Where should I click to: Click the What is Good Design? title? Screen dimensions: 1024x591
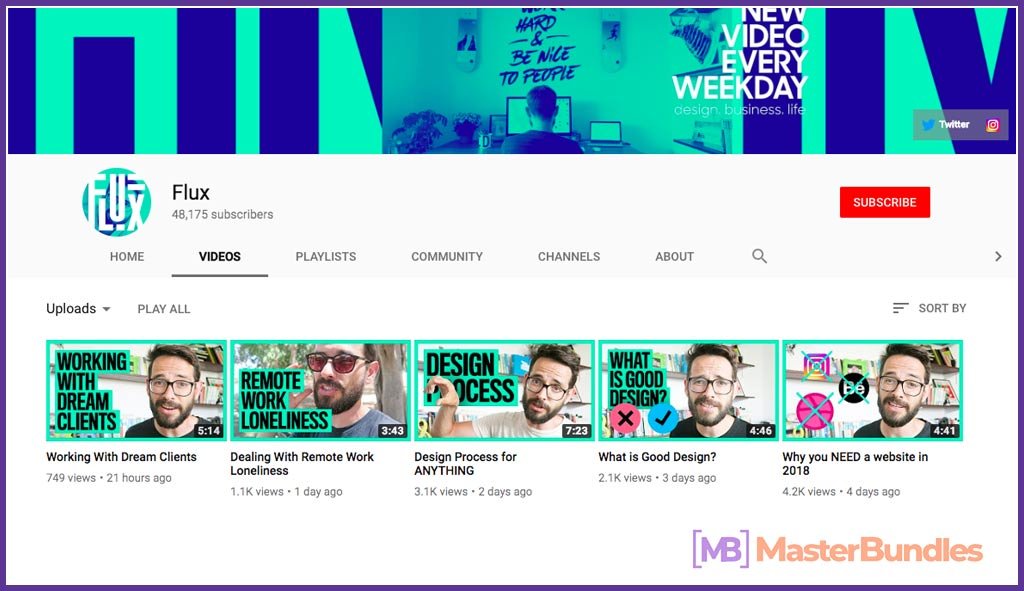point(657,457)
